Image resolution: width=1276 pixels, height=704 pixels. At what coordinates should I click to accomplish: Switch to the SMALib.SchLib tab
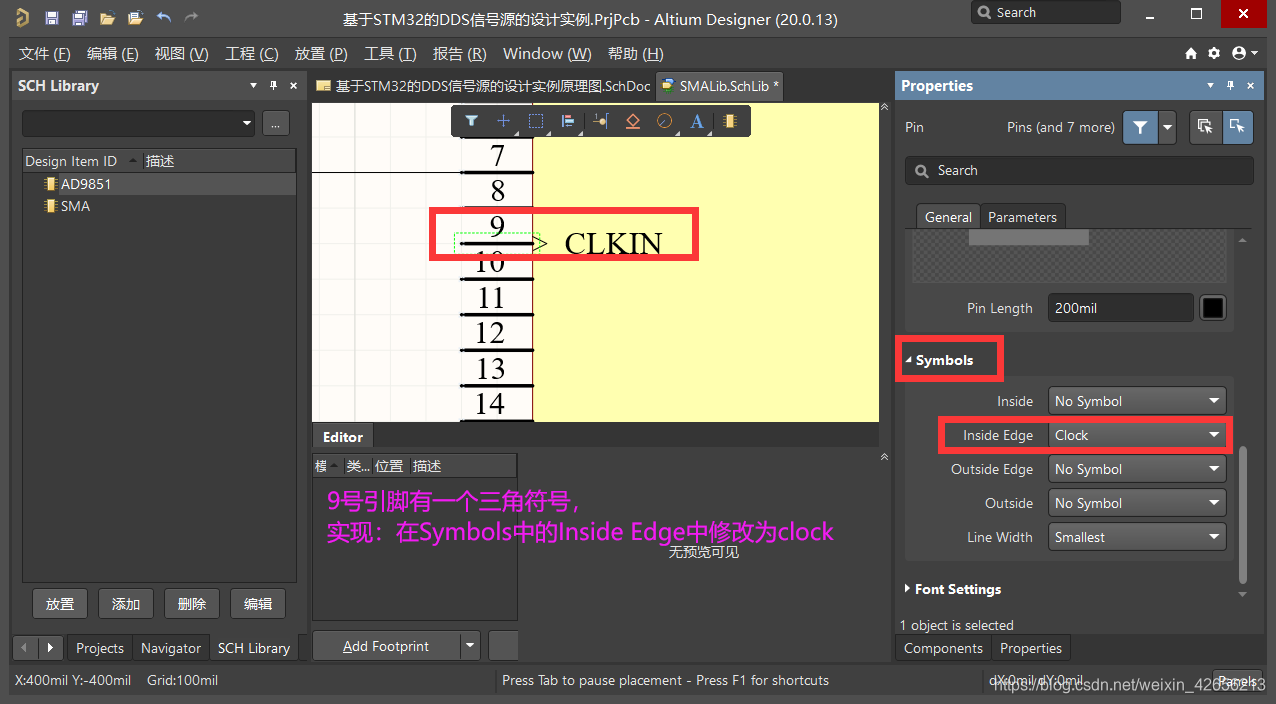(x=720, y=86)
